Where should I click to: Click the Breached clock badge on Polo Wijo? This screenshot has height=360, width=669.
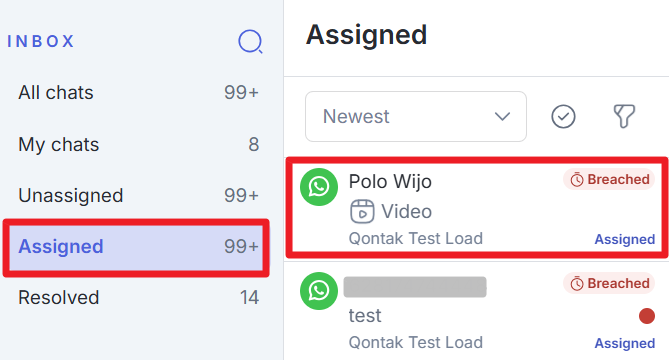point(609,179)
